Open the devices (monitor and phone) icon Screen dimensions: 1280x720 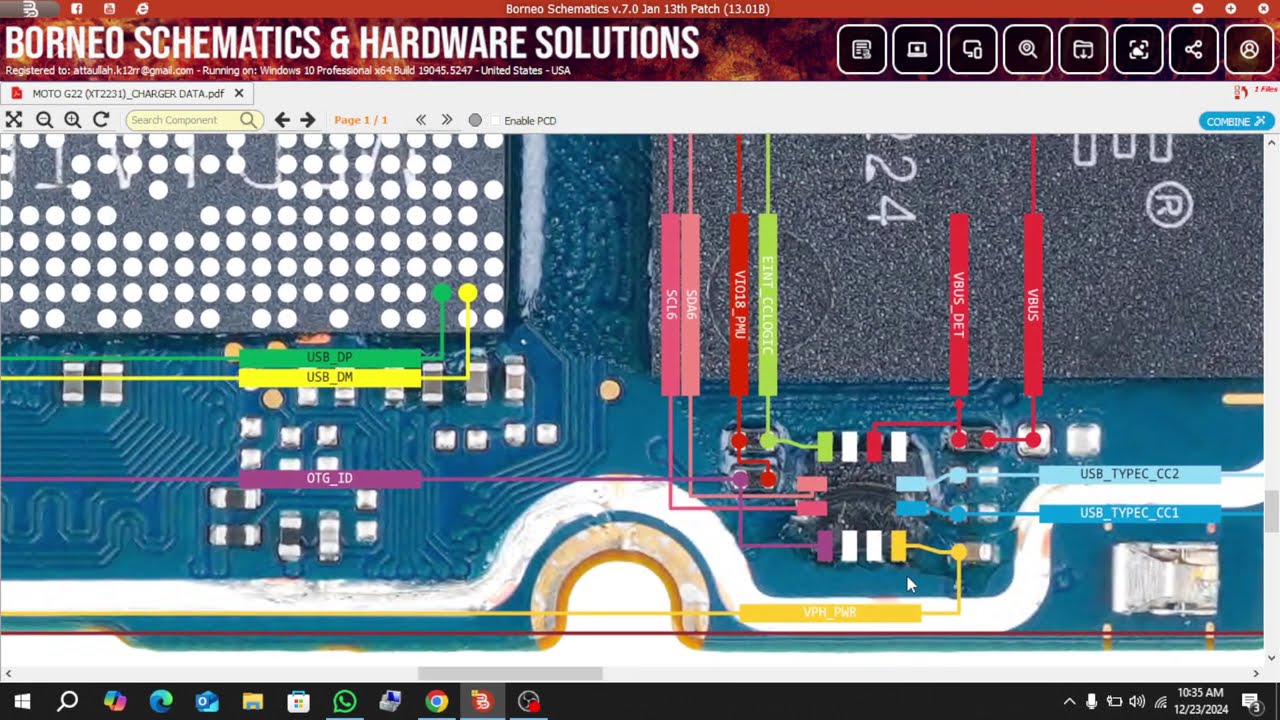972,49
